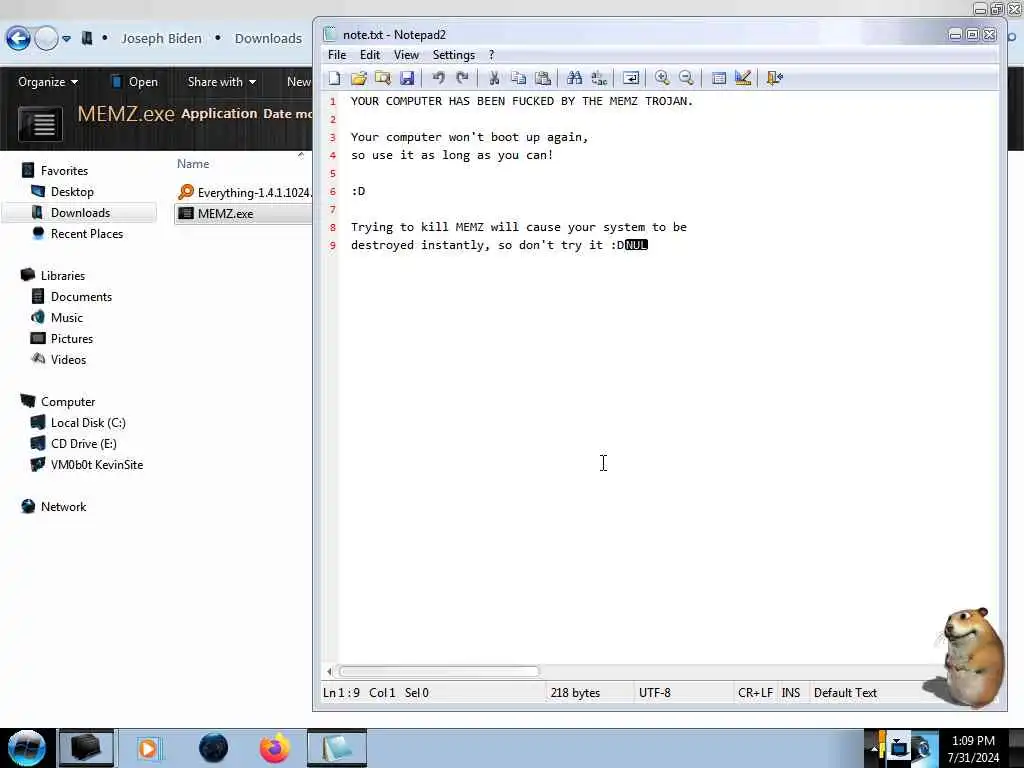Copy selection using Notepad2 toolbar icon
1024x768 pixels.
click(519, 78)
